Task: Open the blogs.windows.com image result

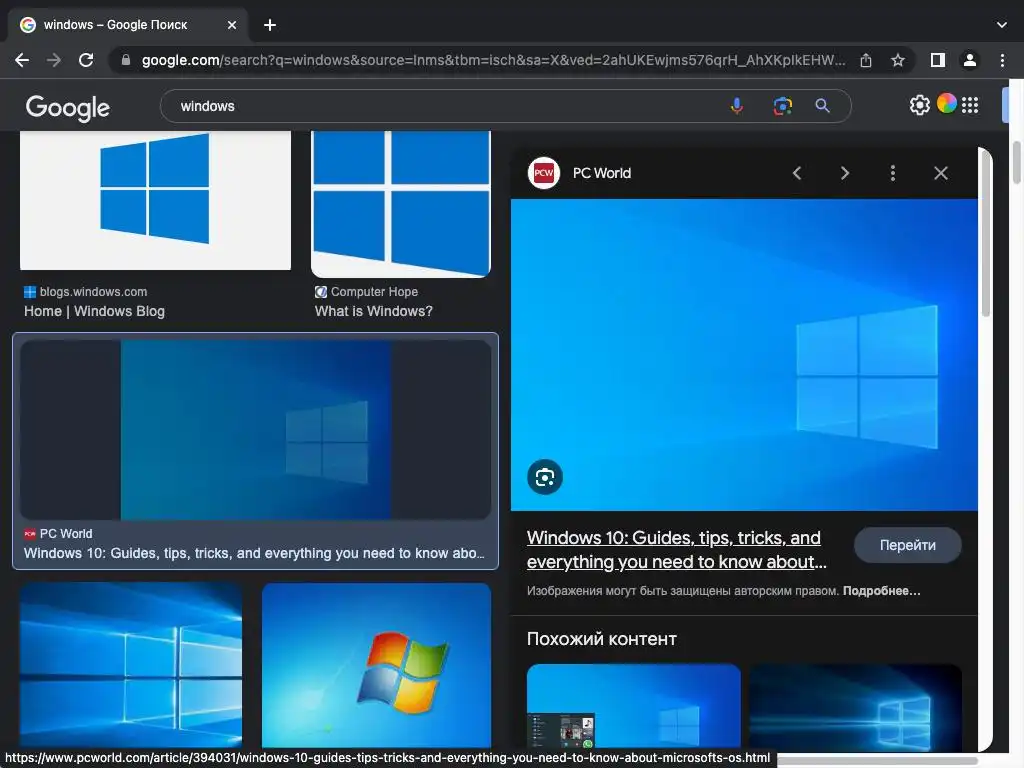Action: tap(155, 200)
